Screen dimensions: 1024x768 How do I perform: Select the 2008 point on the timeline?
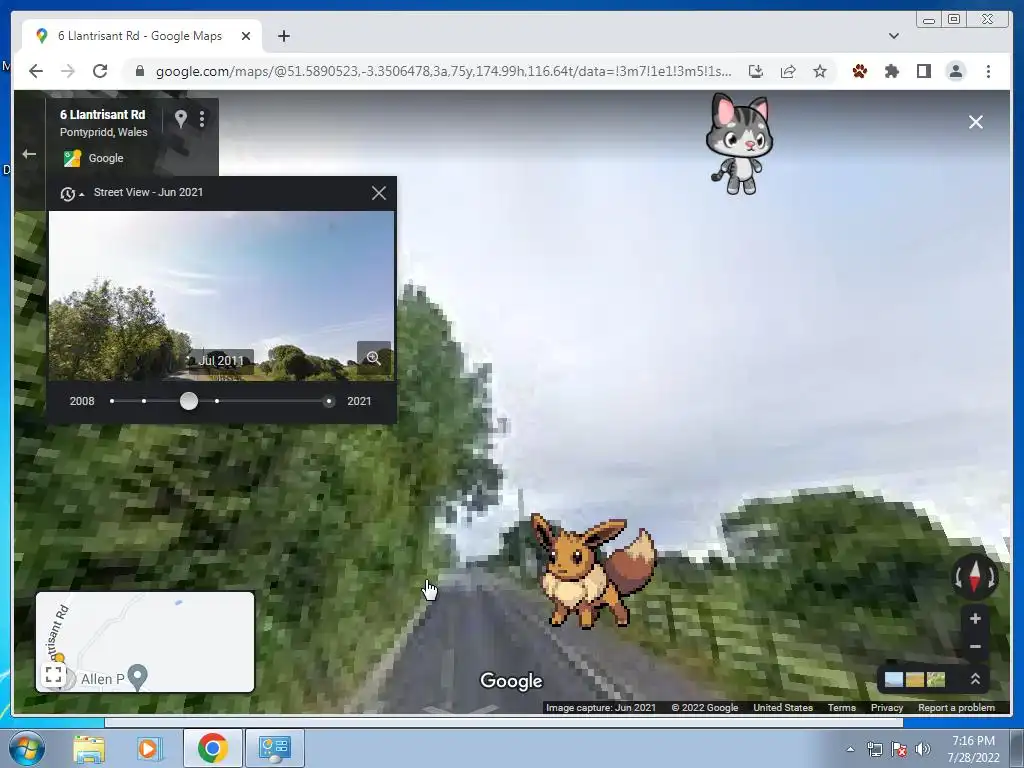coord(112,401)
